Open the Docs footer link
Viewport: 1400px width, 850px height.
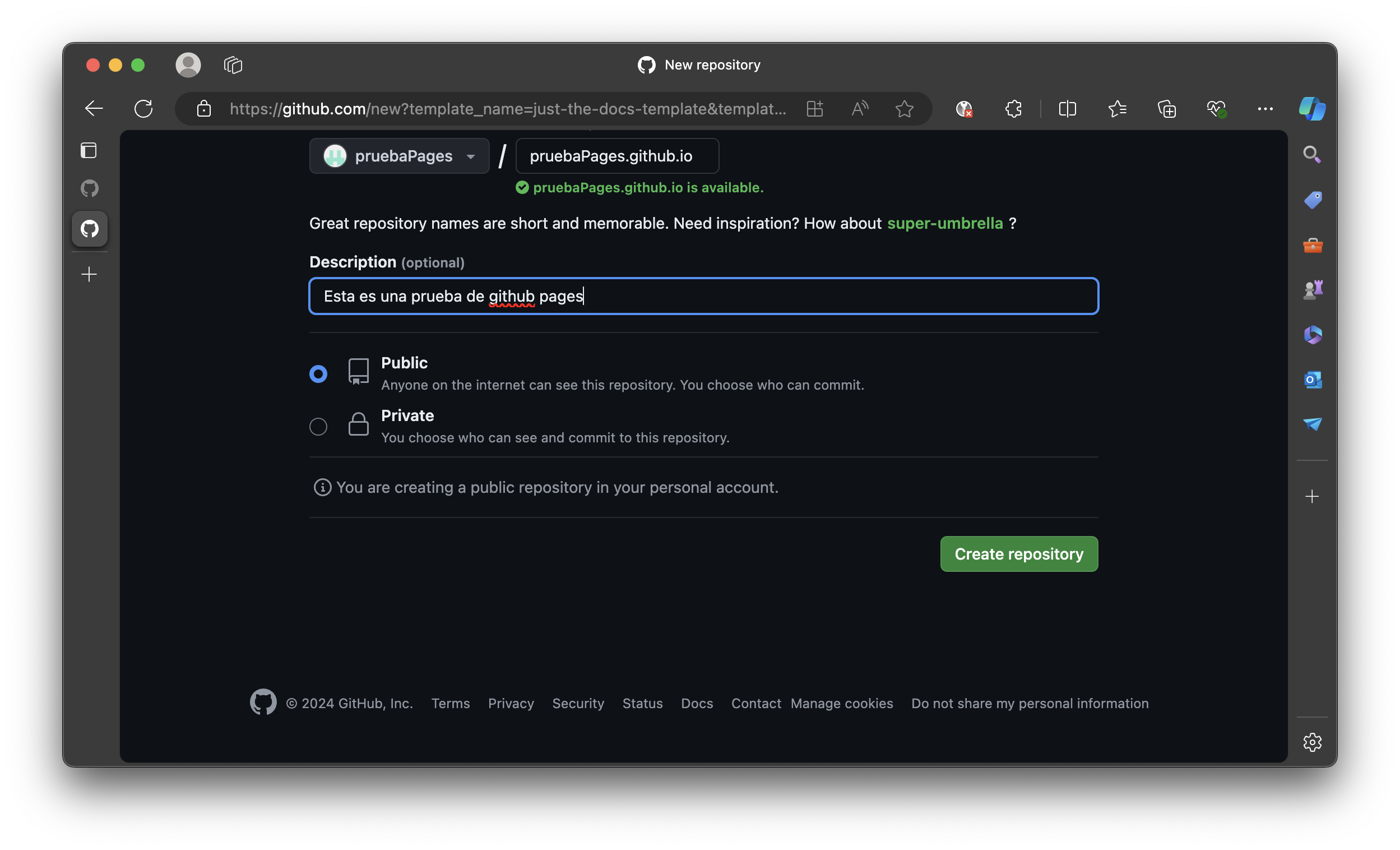coord(697,703)
